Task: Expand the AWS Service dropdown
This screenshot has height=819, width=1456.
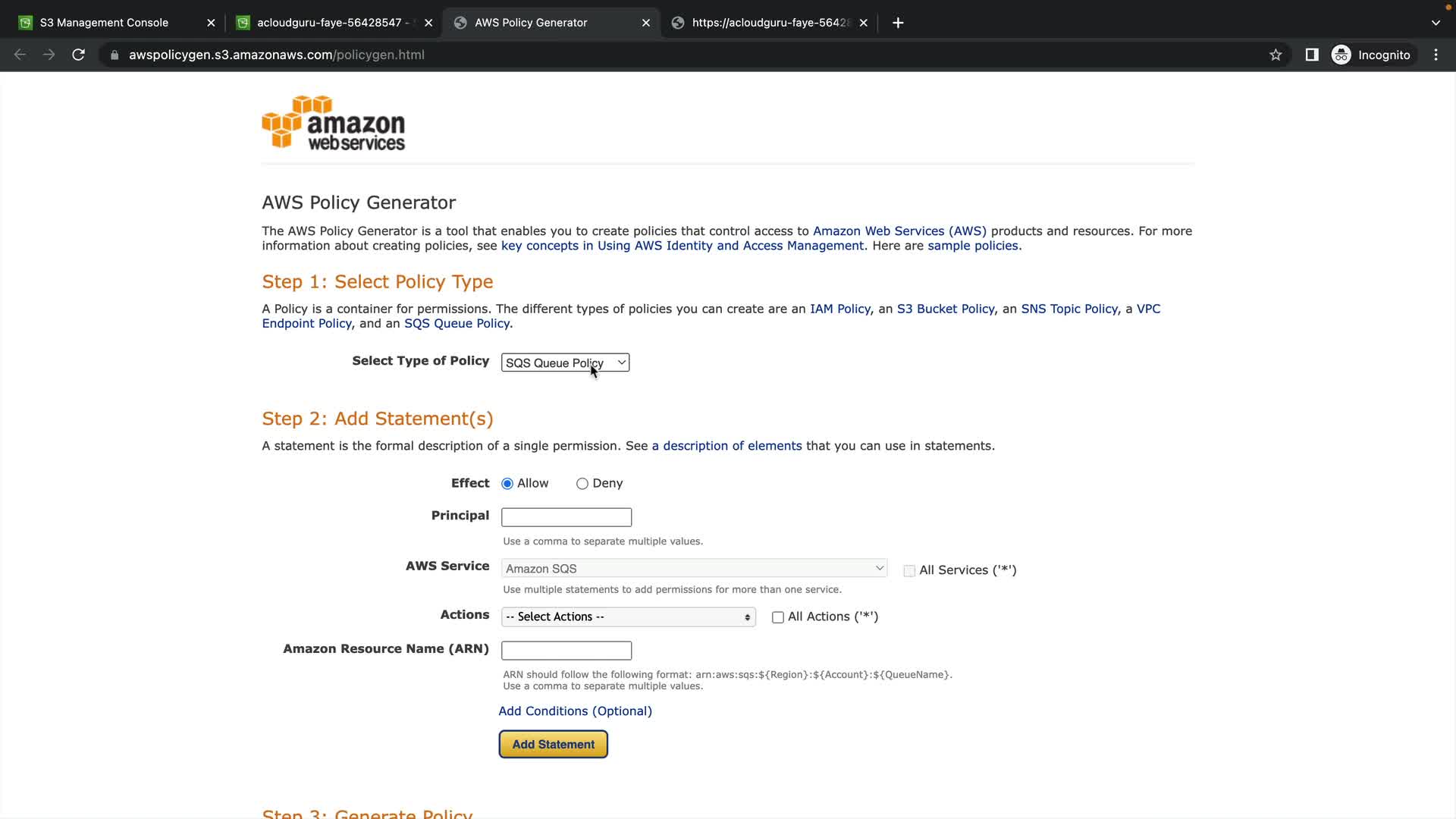Action: tap(693, 568)
